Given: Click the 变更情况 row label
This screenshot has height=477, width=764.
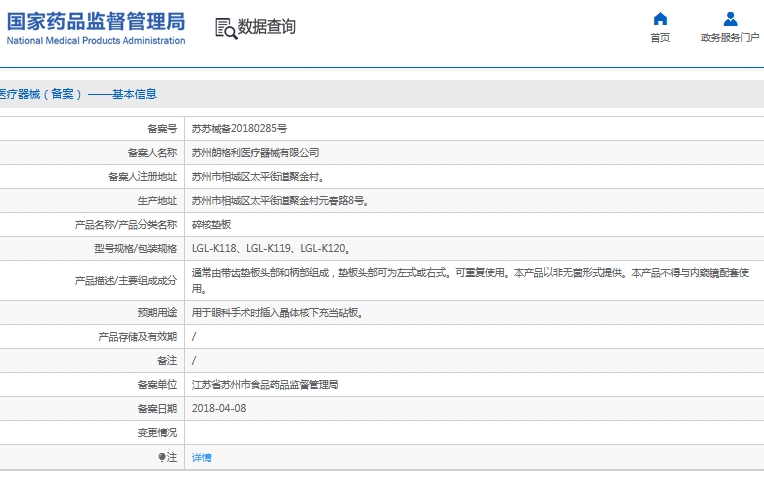Looking at the screenshot, I should tap(157, 433).
